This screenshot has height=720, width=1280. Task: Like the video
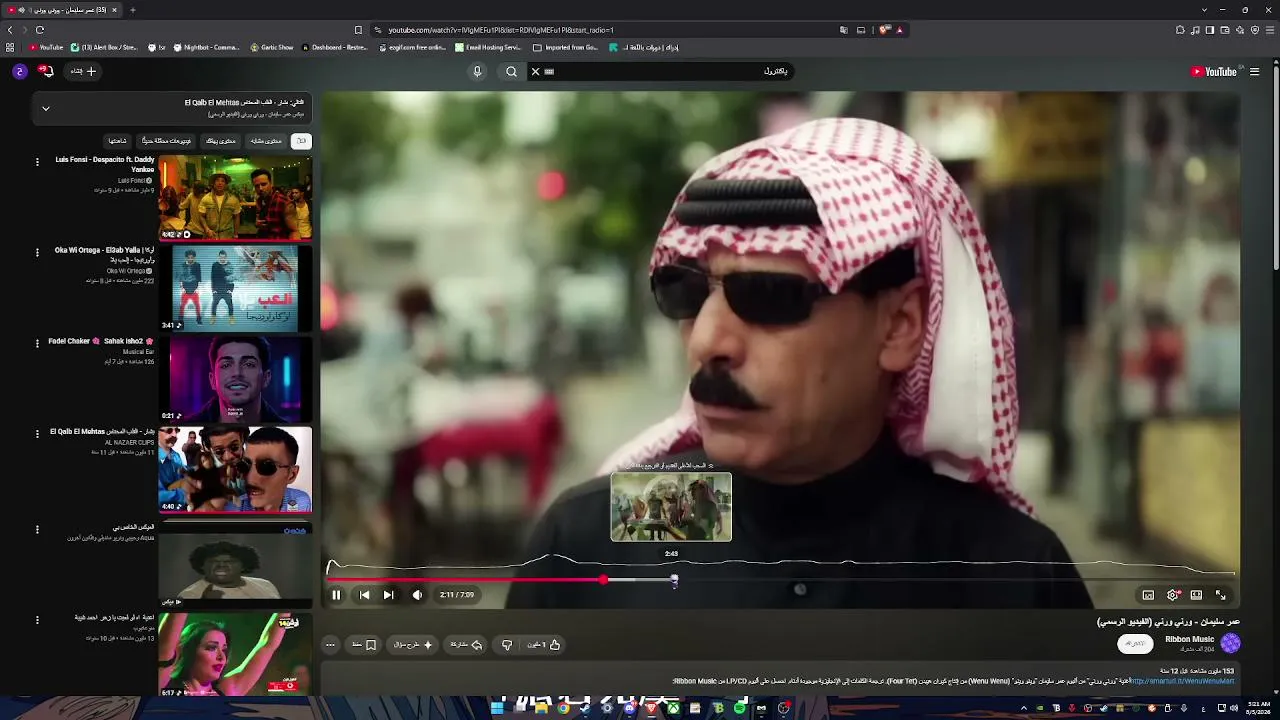(544, 645)
